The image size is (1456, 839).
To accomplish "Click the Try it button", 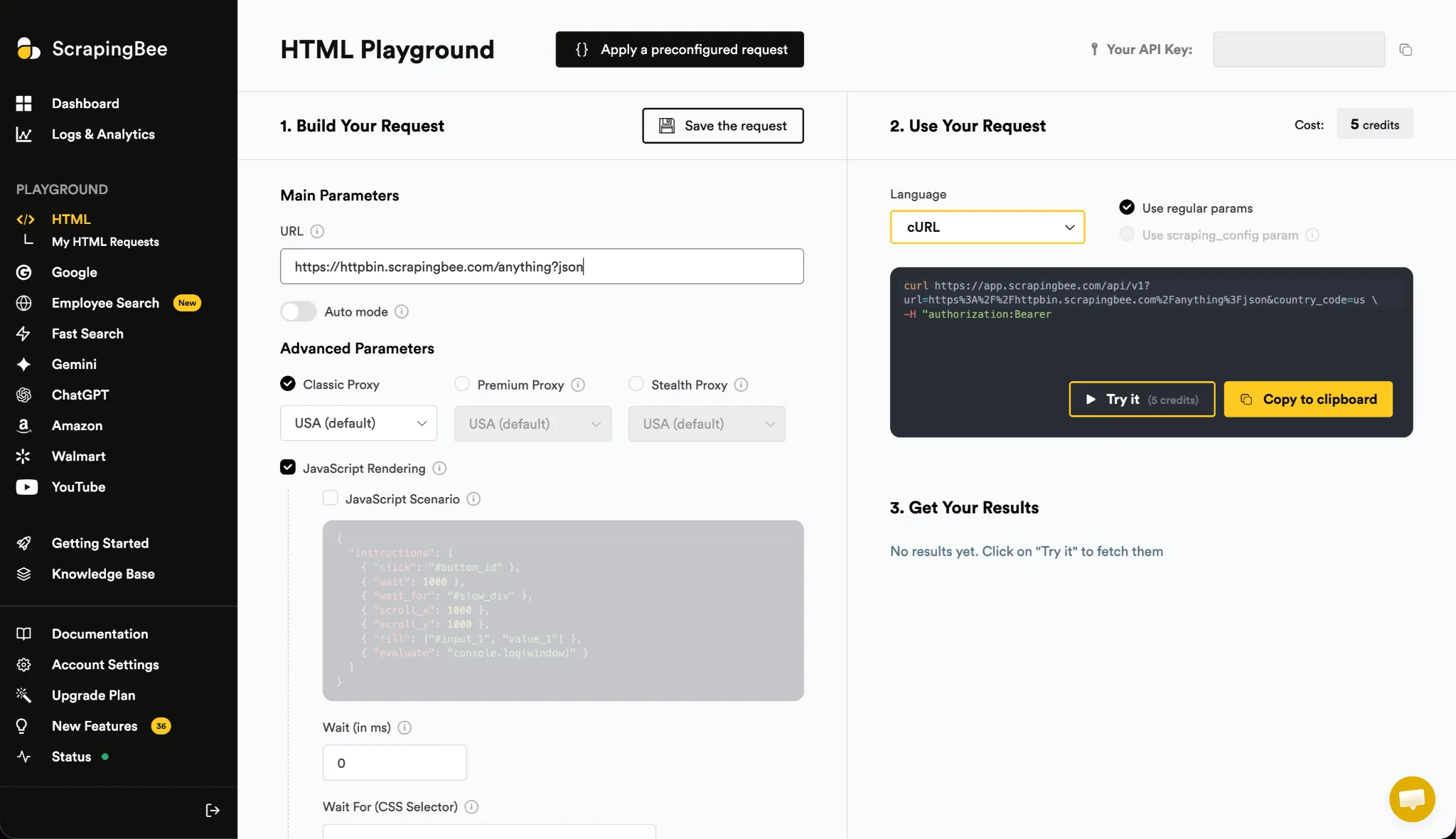I will 1142,400.
